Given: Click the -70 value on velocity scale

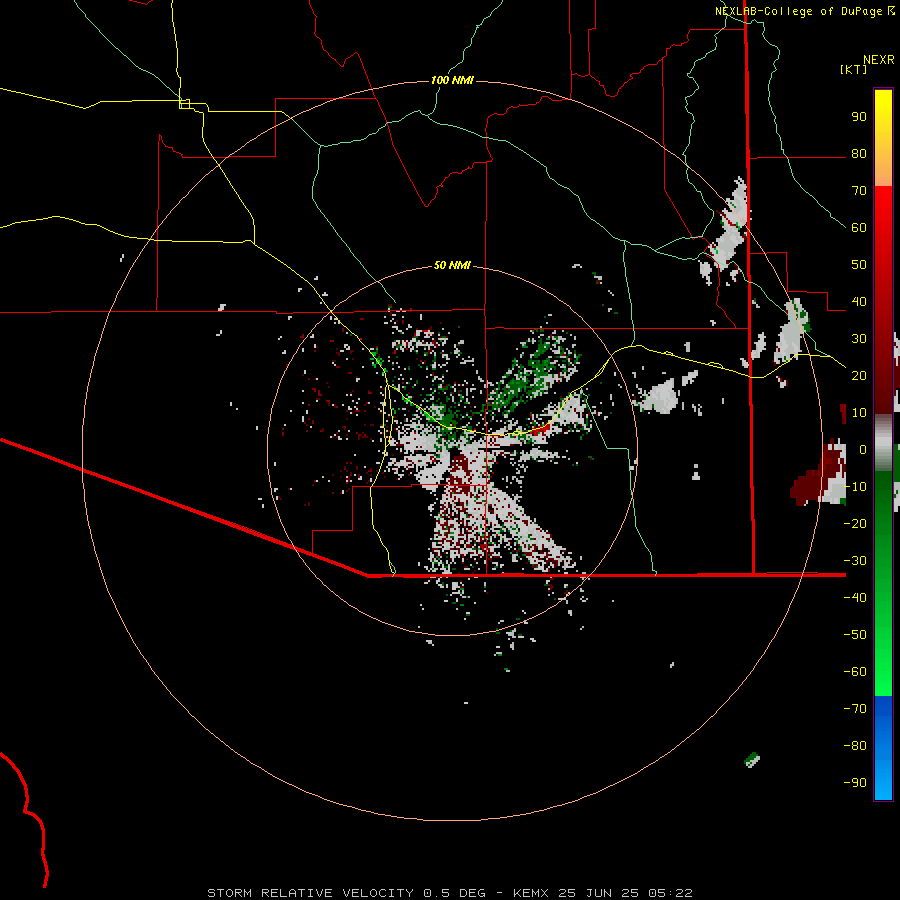Looking at the screenshot, I should pos(855,709).
